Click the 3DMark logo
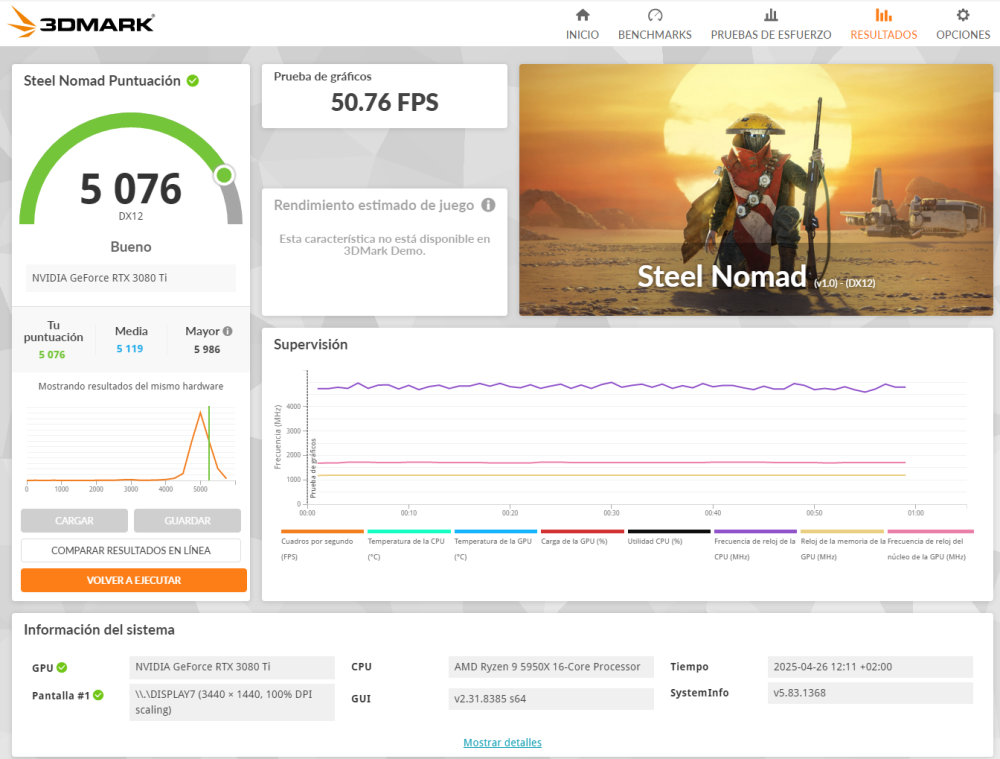This screenshot has width=1000, height=759. 81,22
